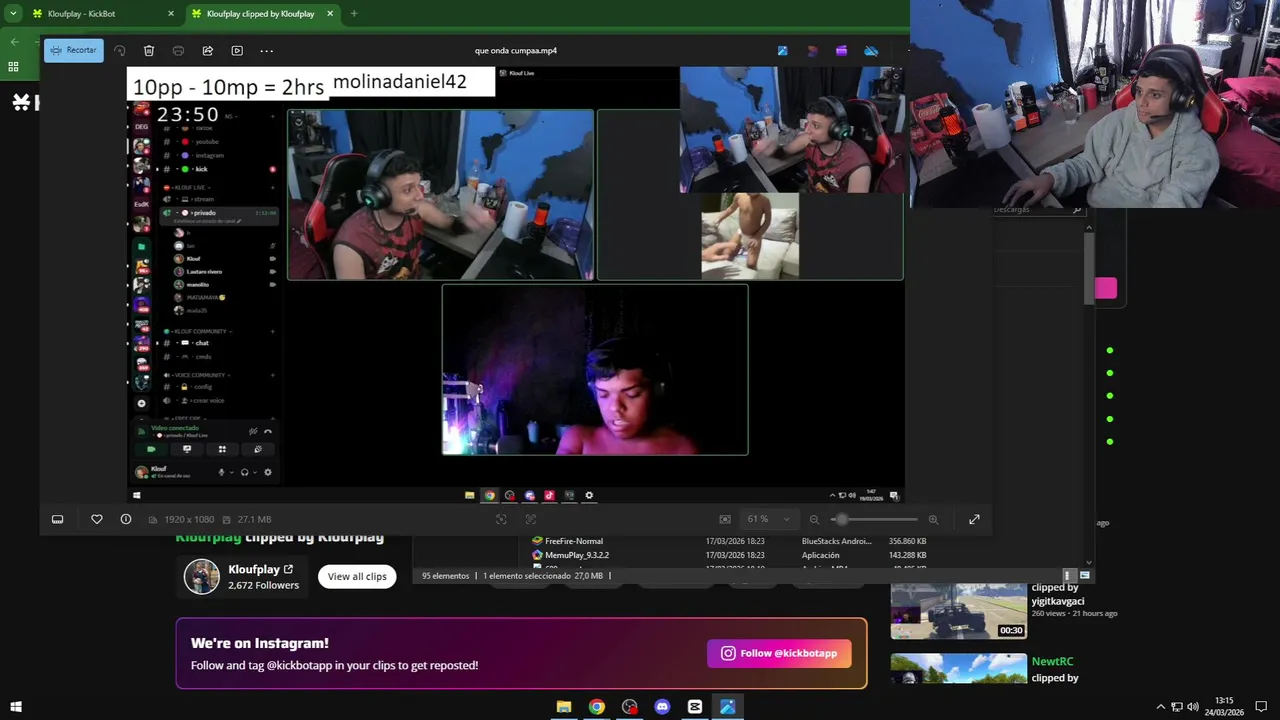Screen dimensions: 1280x720
Task: Open the NewtRC clip link
Action: (1052, 661)
